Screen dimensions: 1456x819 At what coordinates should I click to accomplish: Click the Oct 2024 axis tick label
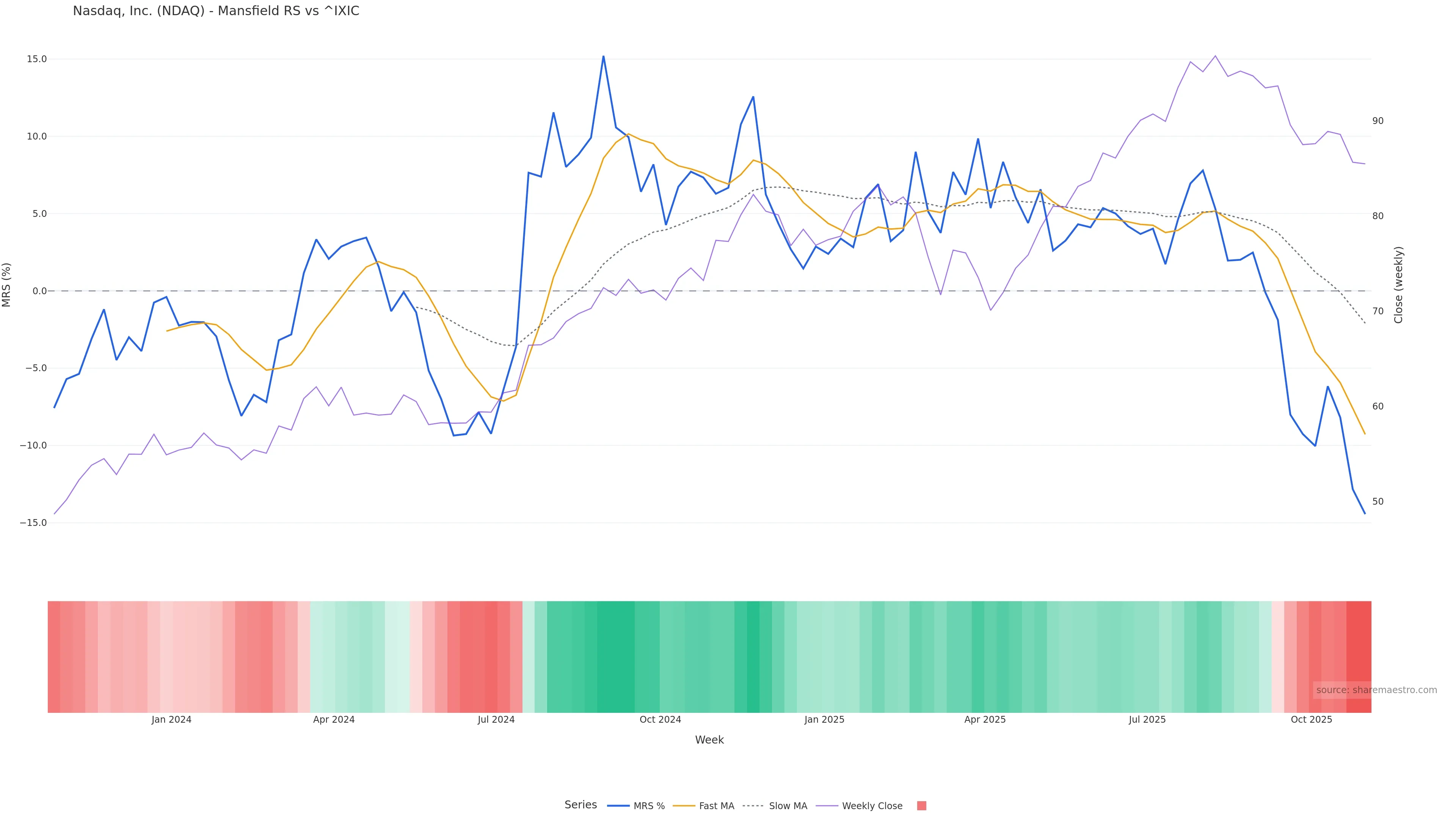click(x=660, y=720)
